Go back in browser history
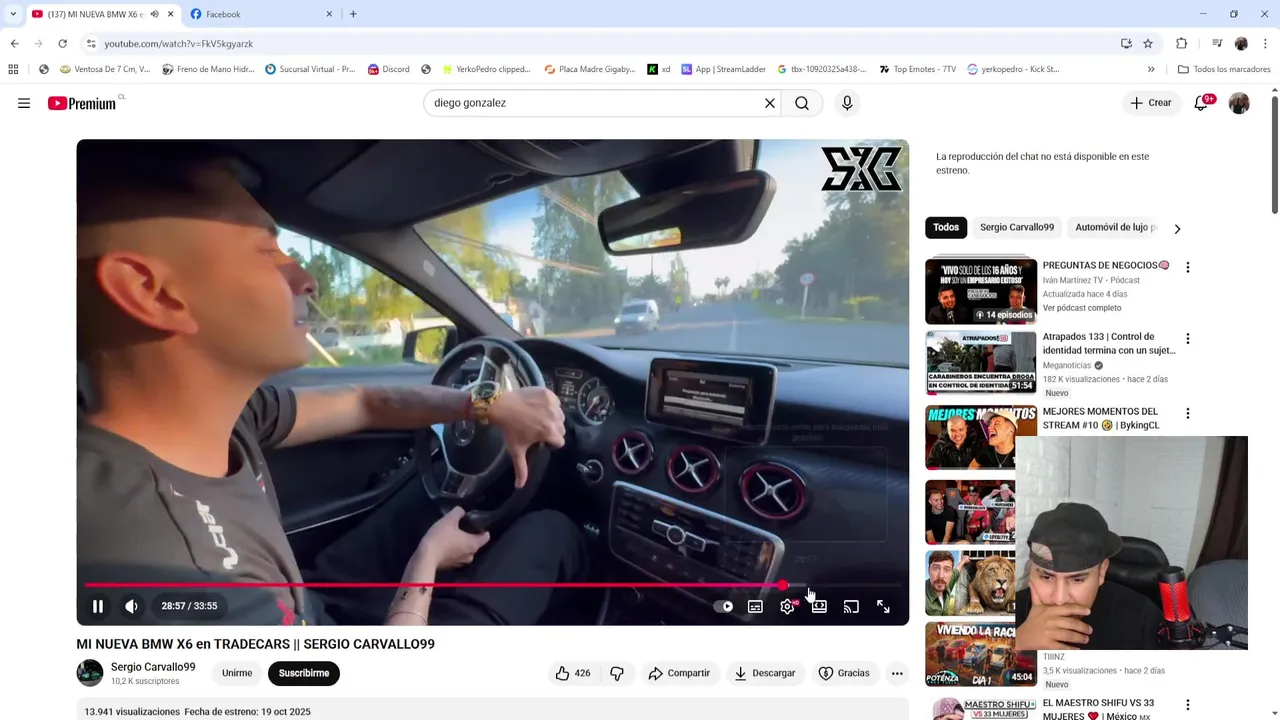 click(x=15, y=44)
